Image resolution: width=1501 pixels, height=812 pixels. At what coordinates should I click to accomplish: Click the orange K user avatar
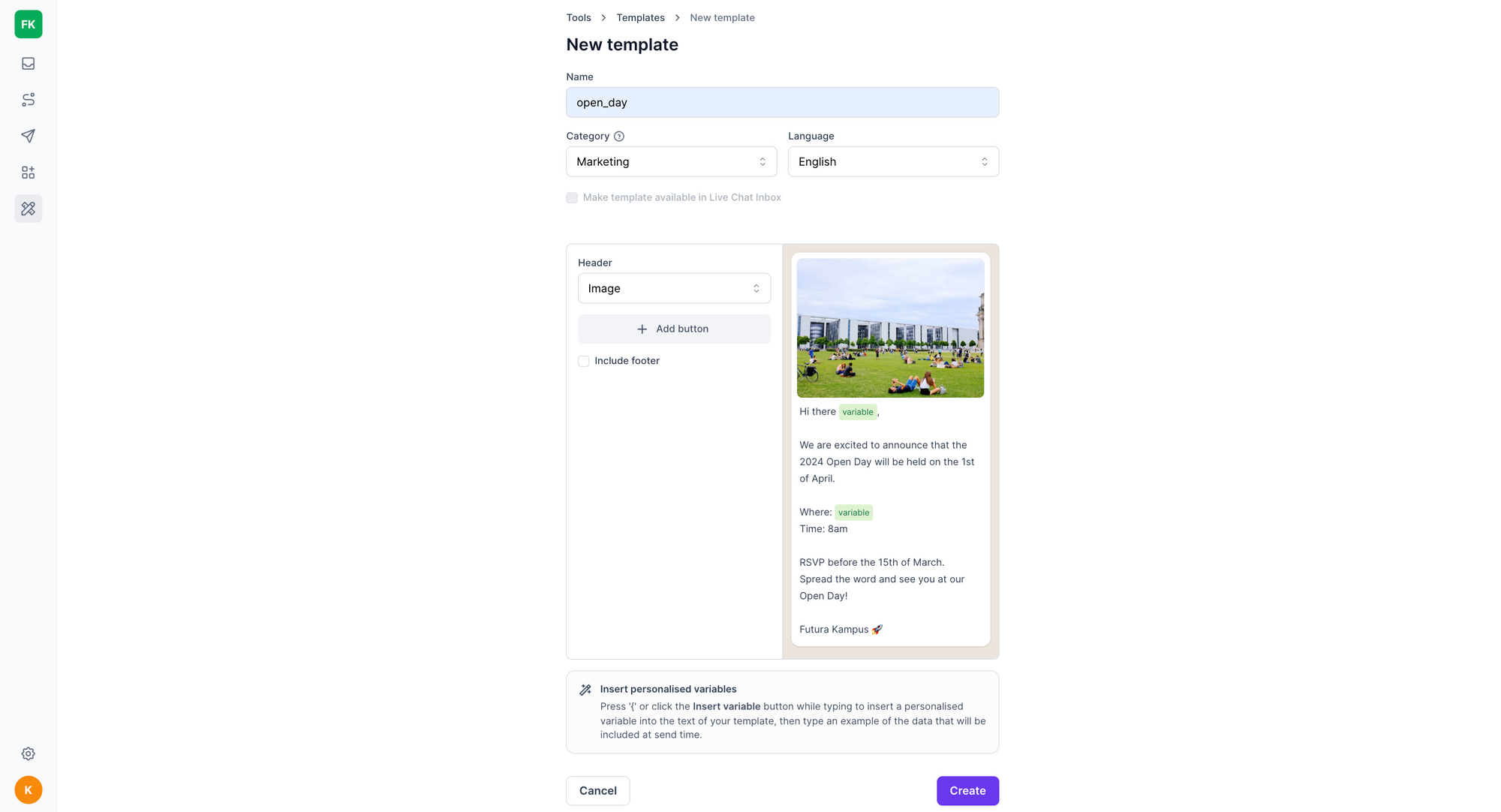point(29,789)
